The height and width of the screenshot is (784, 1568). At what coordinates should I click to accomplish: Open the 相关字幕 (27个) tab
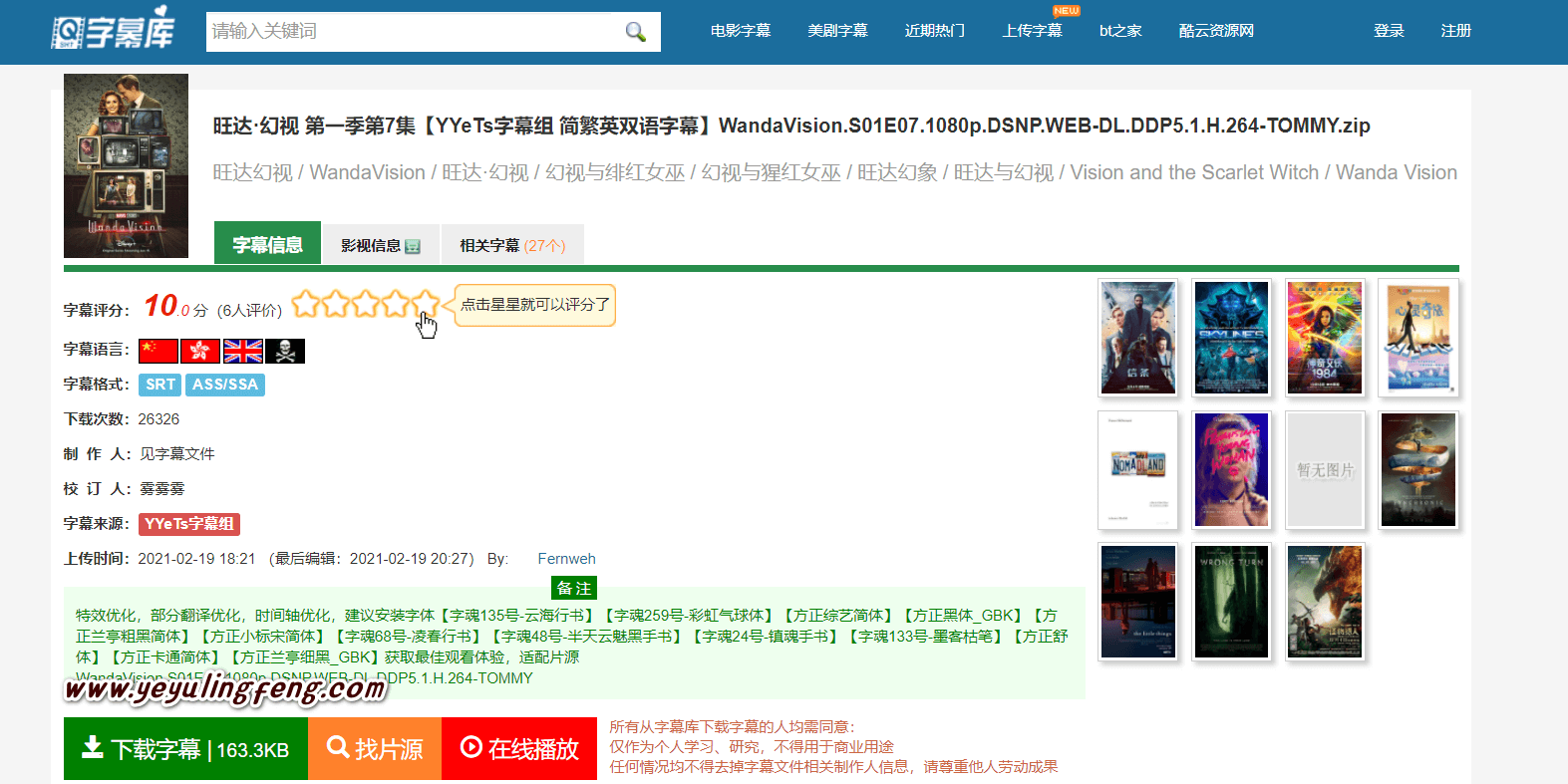pyautogui.click(x=512, y=245)
